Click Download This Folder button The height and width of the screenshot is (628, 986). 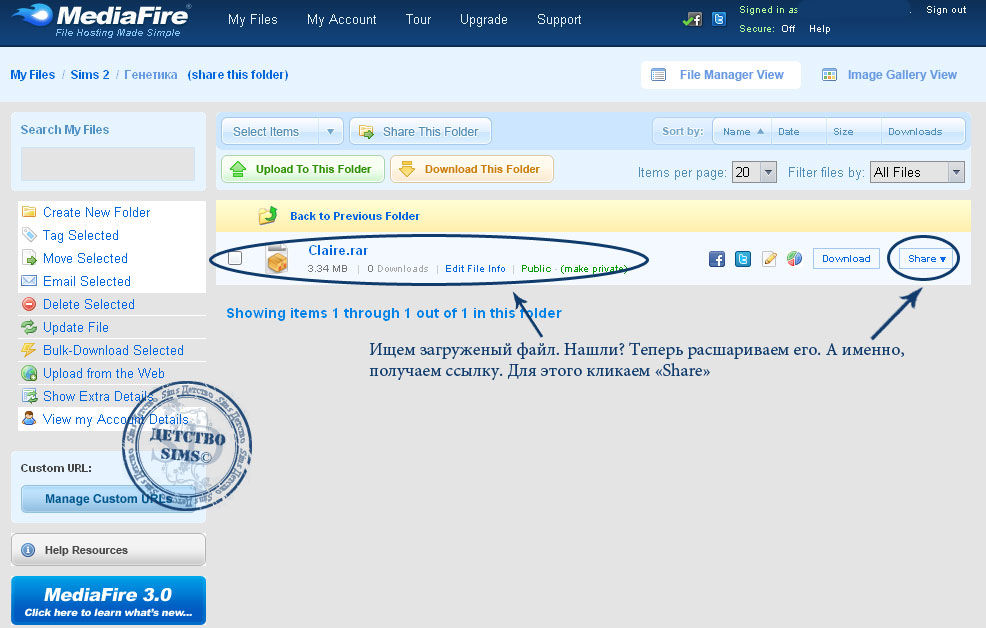pos(472,169)
